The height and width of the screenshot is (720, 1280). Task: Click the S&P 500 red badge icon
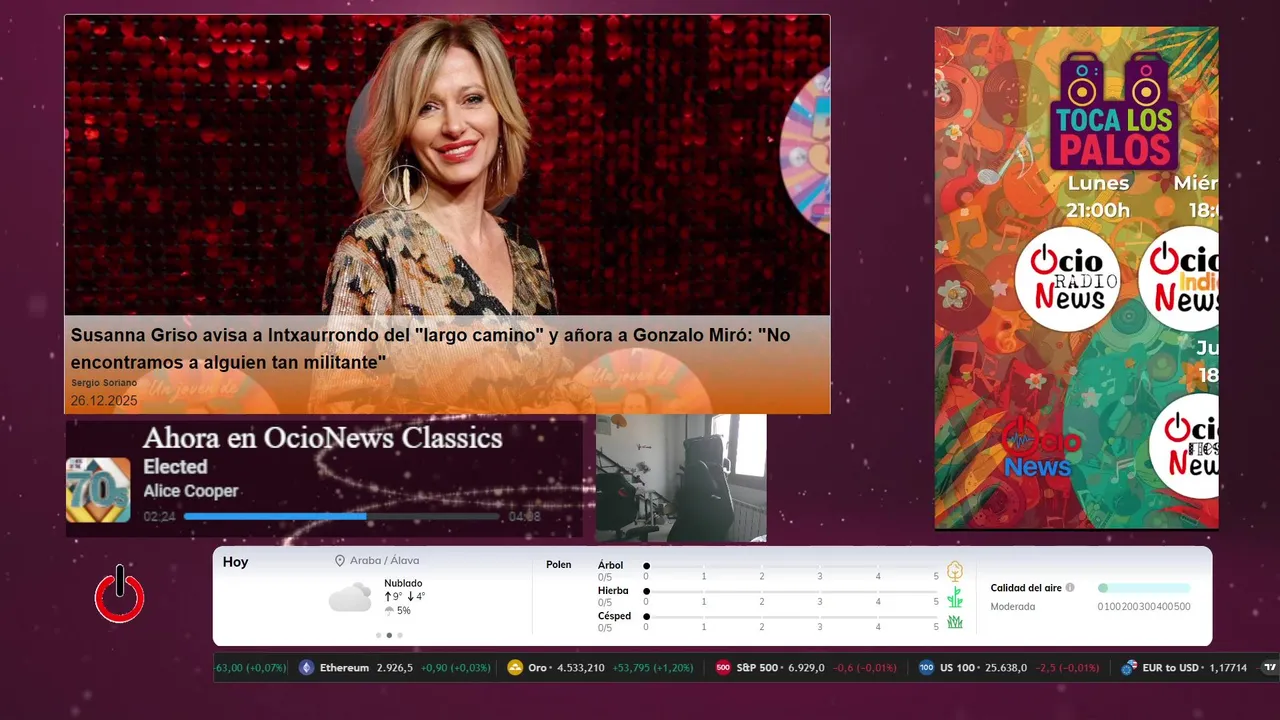(x=723, y=668)
